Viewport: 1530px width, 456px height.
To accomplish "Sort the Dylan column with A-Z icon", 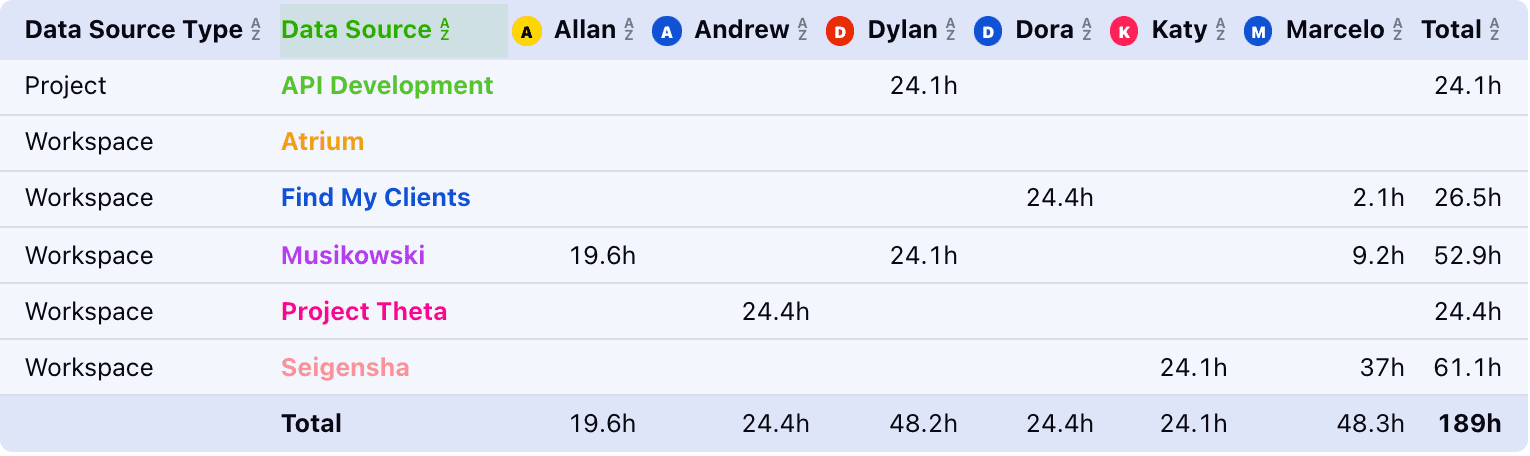I will click(x=950, y=31).
